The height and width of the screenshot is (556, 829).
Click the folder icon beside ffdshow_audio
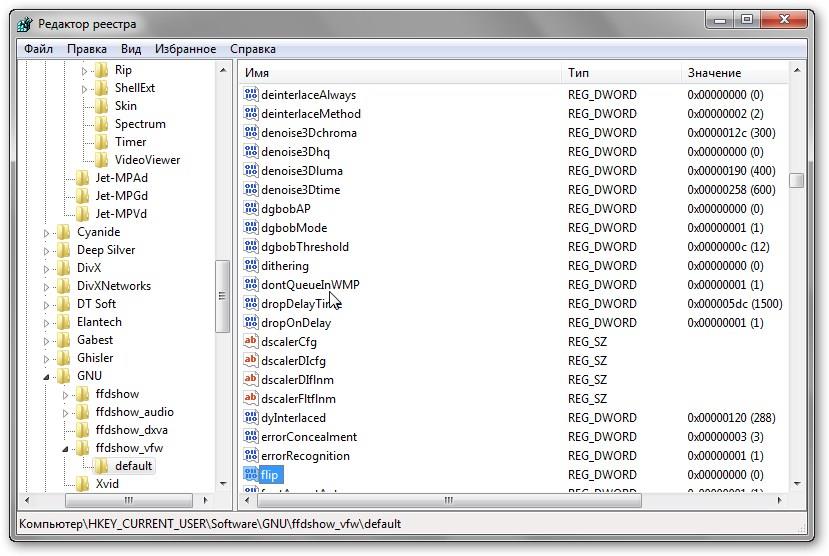(x=83, y=412)
